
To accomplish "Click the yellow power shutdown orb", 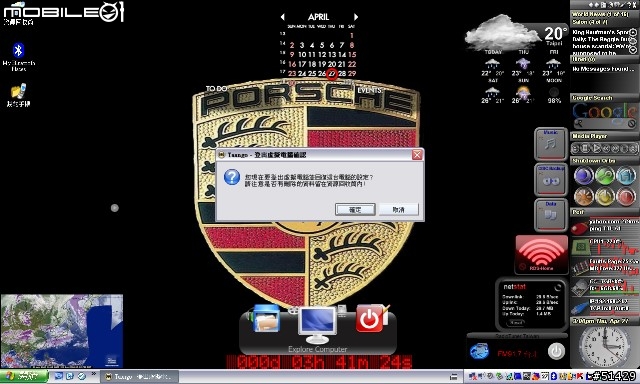I will [605, 197].
